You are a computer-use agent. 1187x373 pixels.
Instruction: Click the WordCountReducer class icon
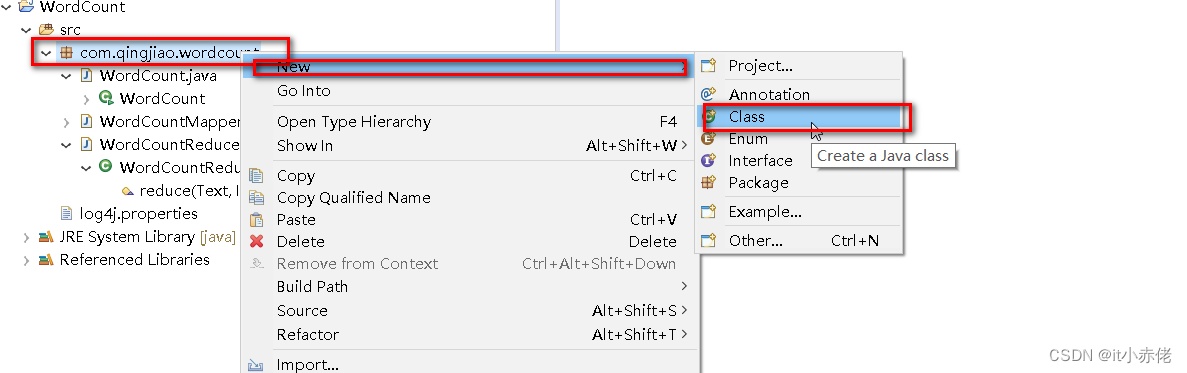(x=107, y=167)
